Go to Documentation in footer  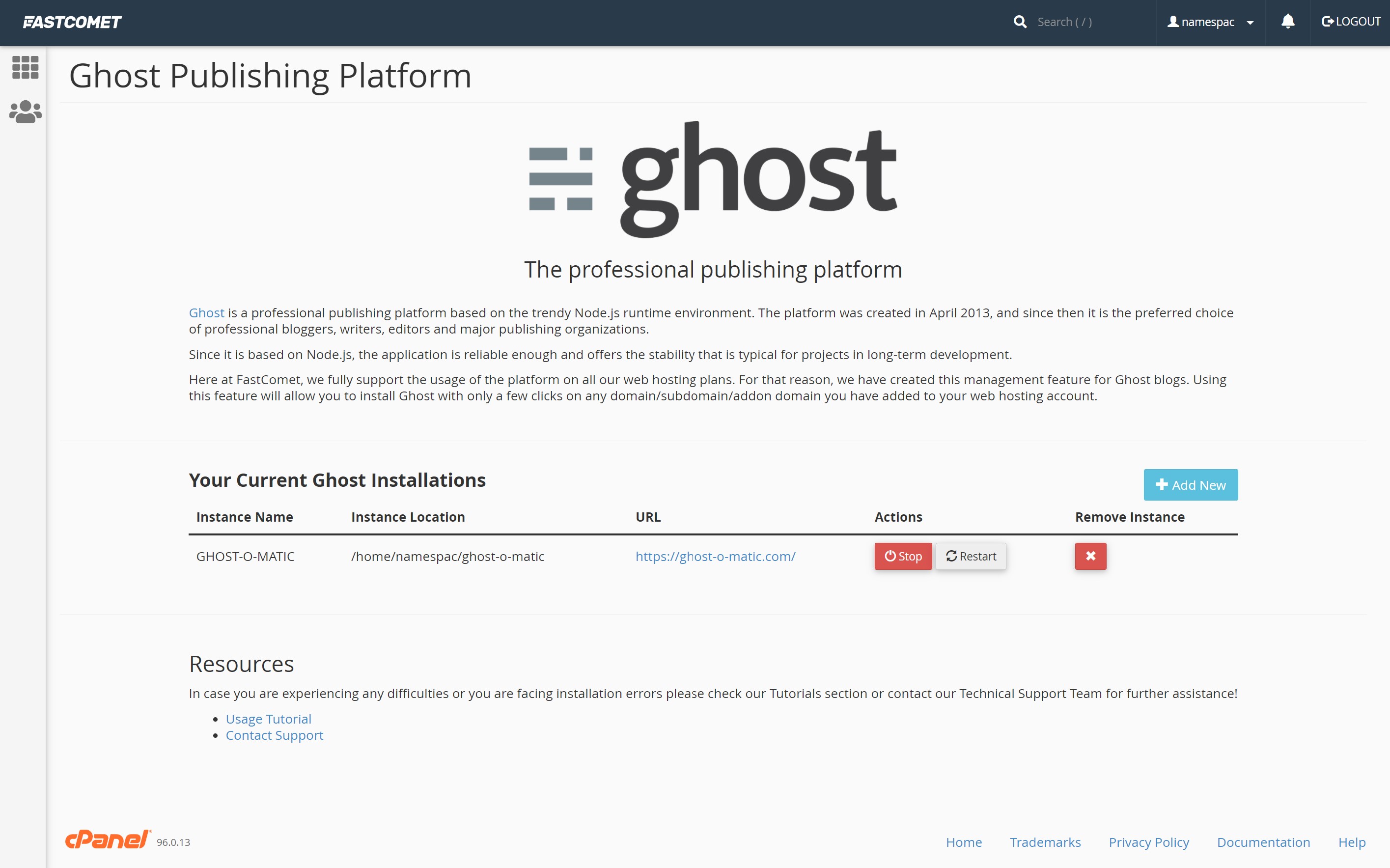point(1263,841)
